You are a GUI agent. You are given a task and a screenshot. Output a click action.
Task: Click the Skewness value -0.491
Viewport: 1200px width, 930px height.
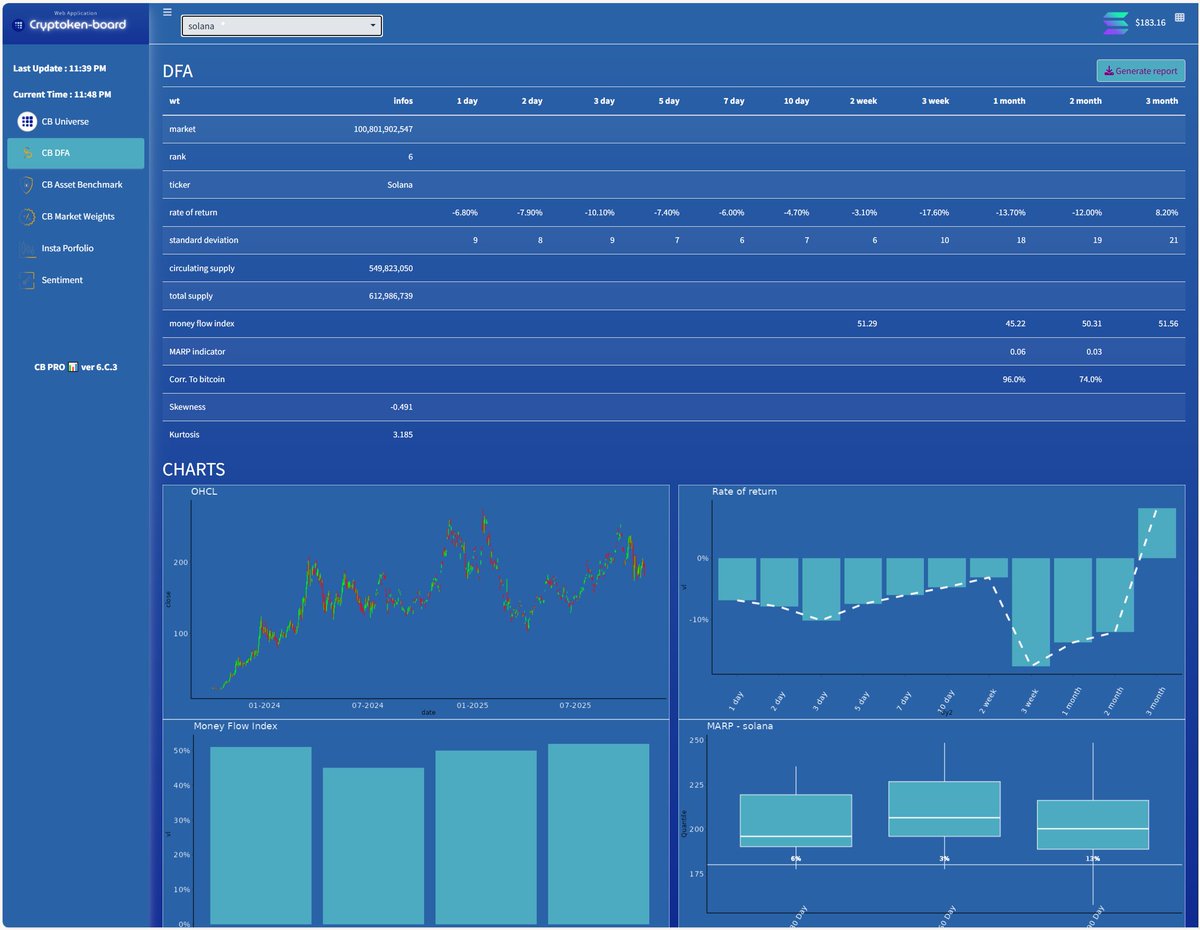click(x=401, y=408)
